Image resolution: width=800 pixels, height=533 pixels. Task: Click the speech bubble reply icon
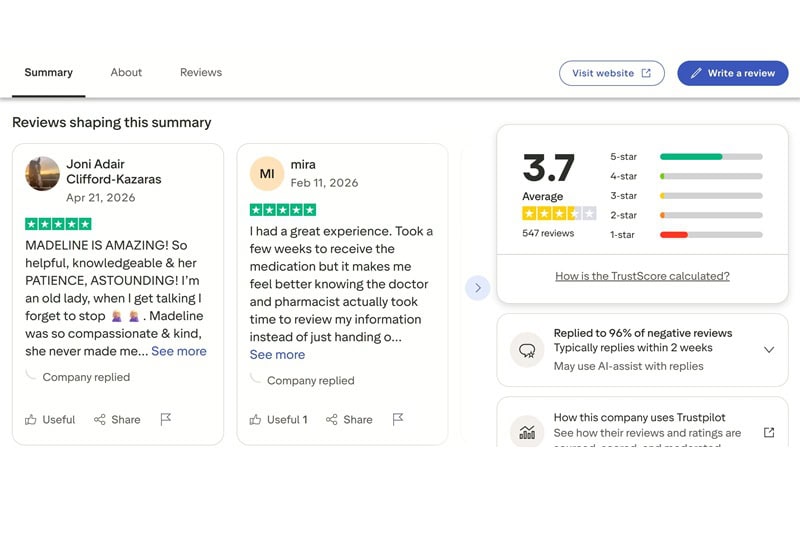click(x=527, y=350)
